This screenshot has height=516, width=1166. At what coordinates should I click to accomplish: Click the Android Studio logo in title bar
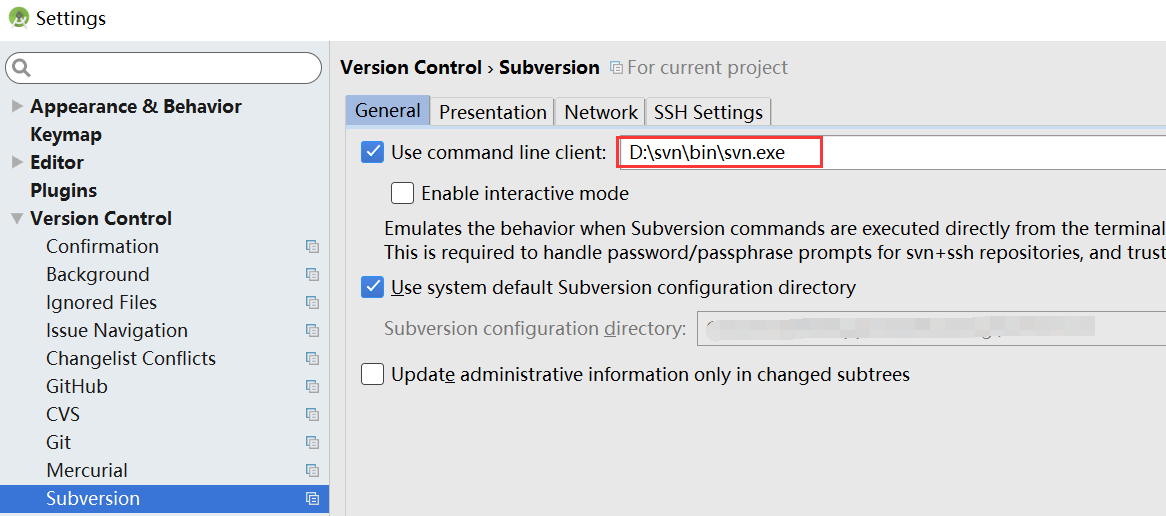coord(18,16)
